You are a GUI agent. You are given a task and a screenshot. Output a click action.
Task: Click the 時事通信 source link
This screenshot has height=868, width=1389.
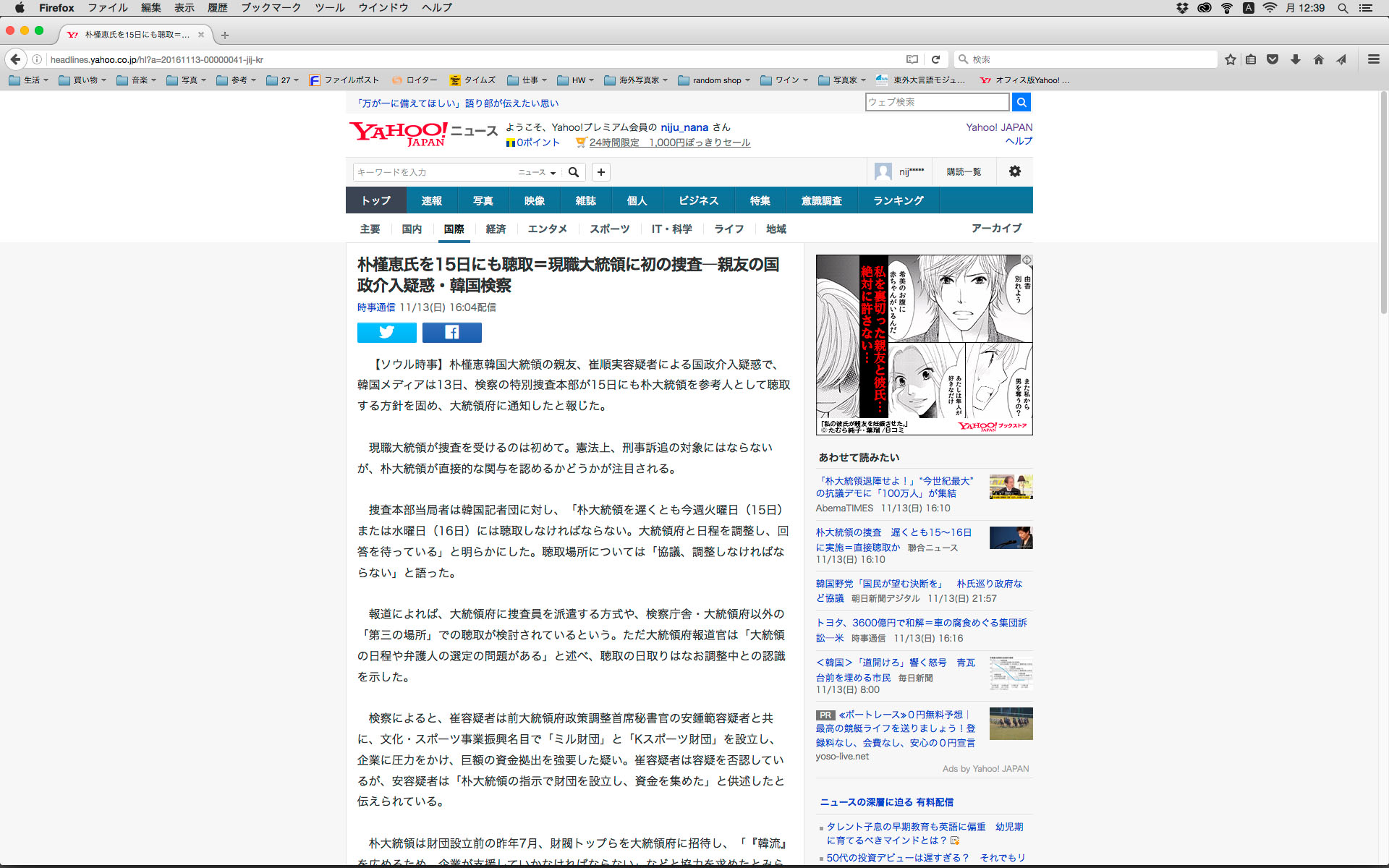tap(375, 307)
